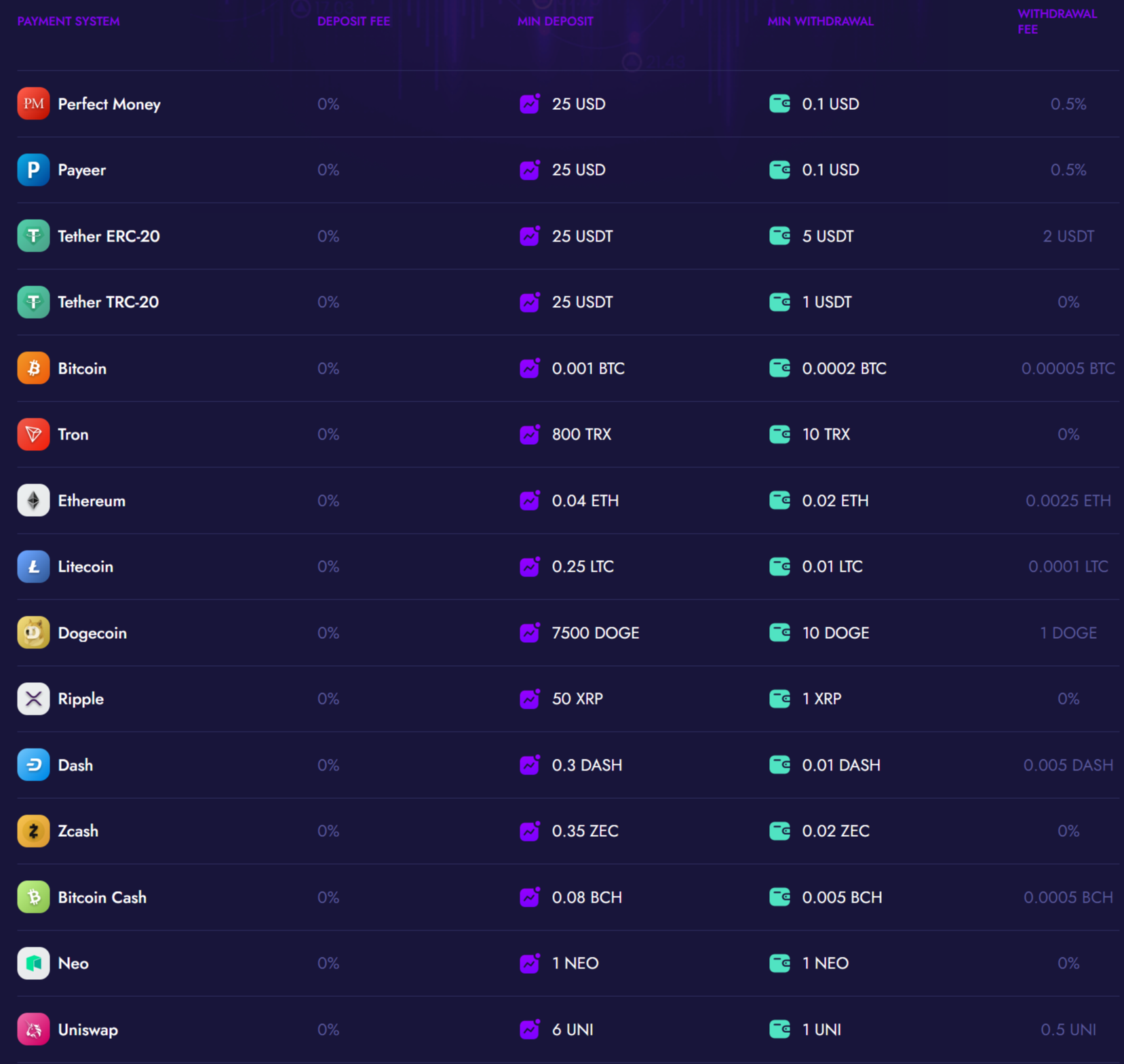Click the '0.0025 ETH' withdrawal fee value

point(1068,500)
